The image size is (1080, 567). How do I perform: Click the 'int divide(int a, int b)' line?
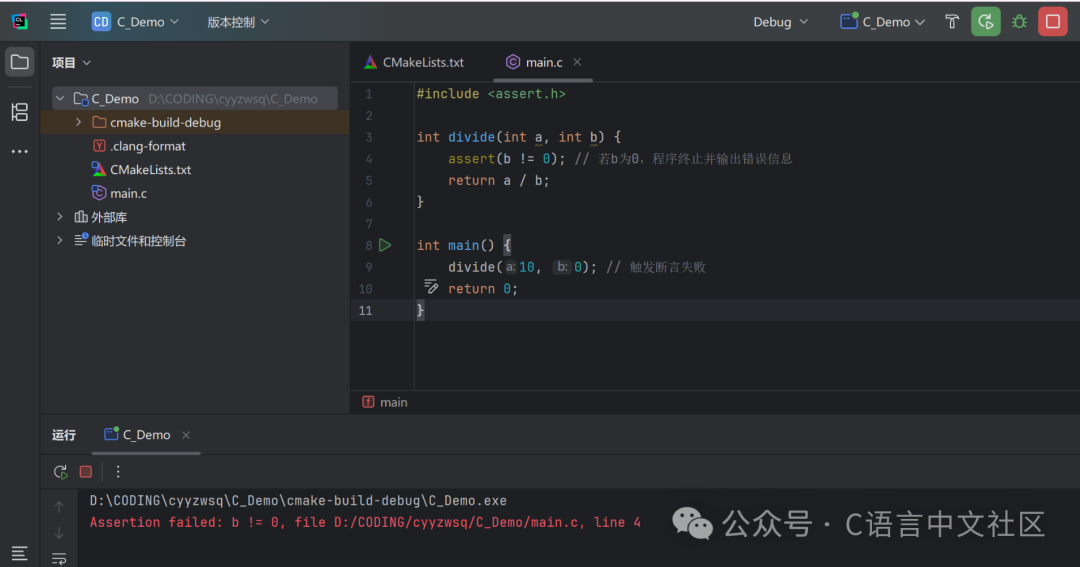tap(519, 137)
